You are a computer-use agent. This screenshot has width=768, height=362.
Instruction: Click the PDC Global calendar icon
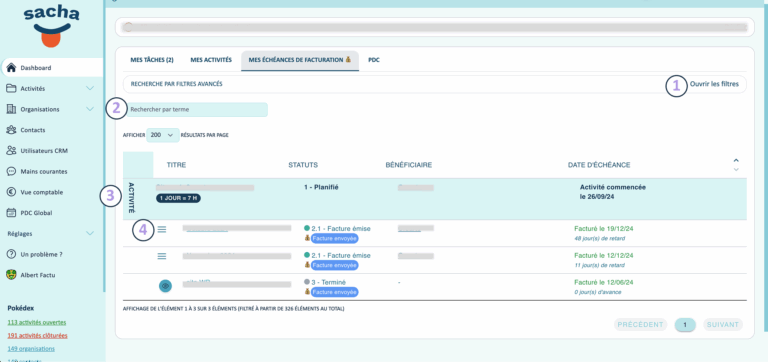(11, 213)
